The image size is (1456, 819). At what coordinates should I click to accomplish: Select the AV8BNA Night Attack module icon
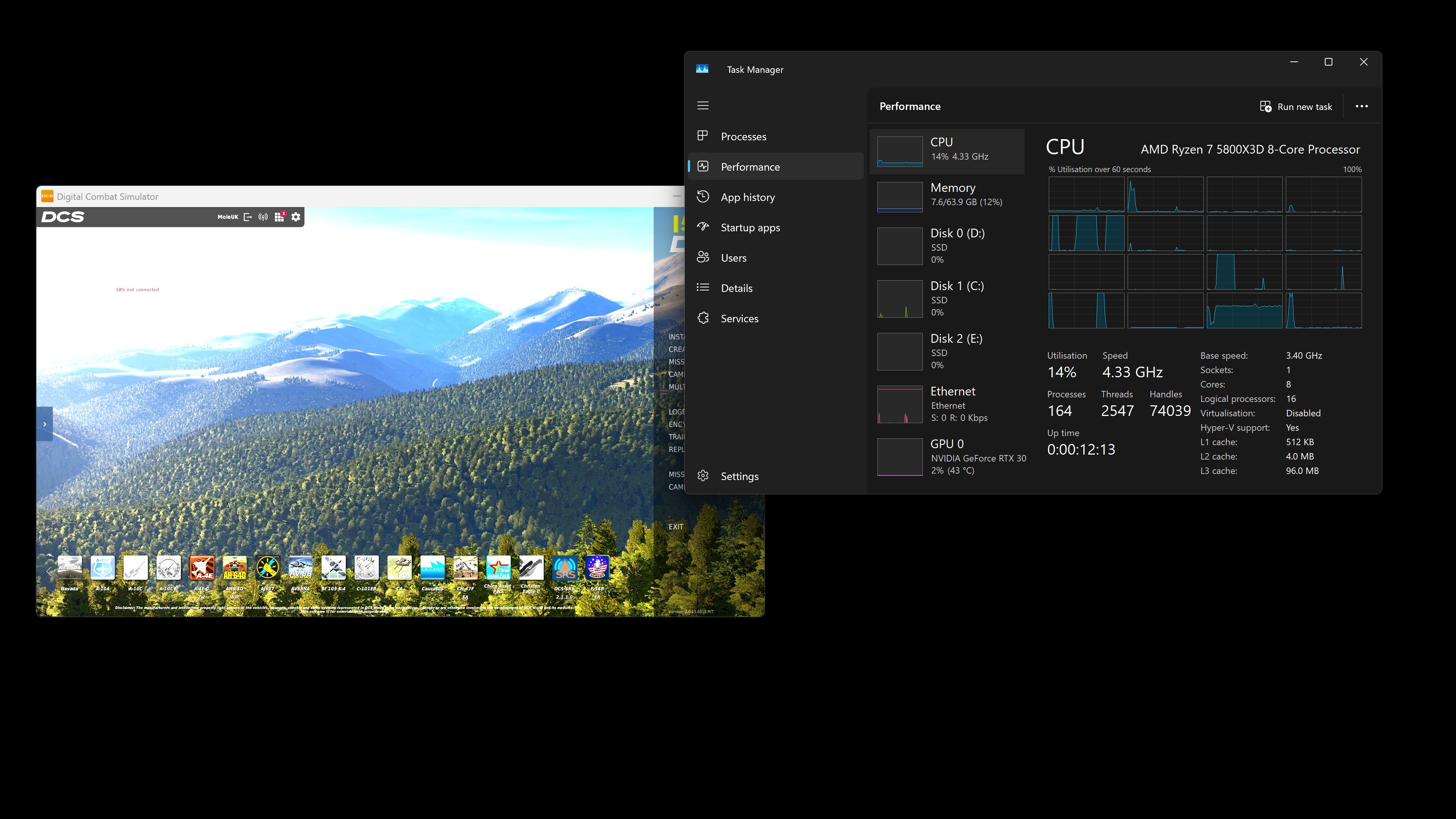[x=301, y=568]
